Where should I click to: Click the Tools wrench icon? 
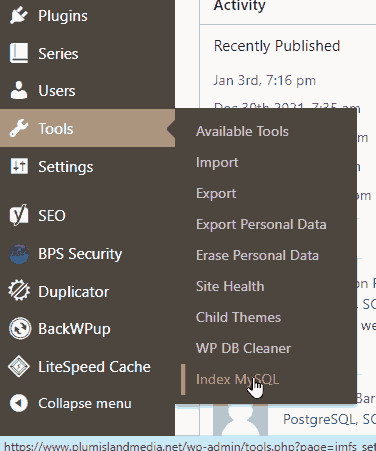(19, 128)
